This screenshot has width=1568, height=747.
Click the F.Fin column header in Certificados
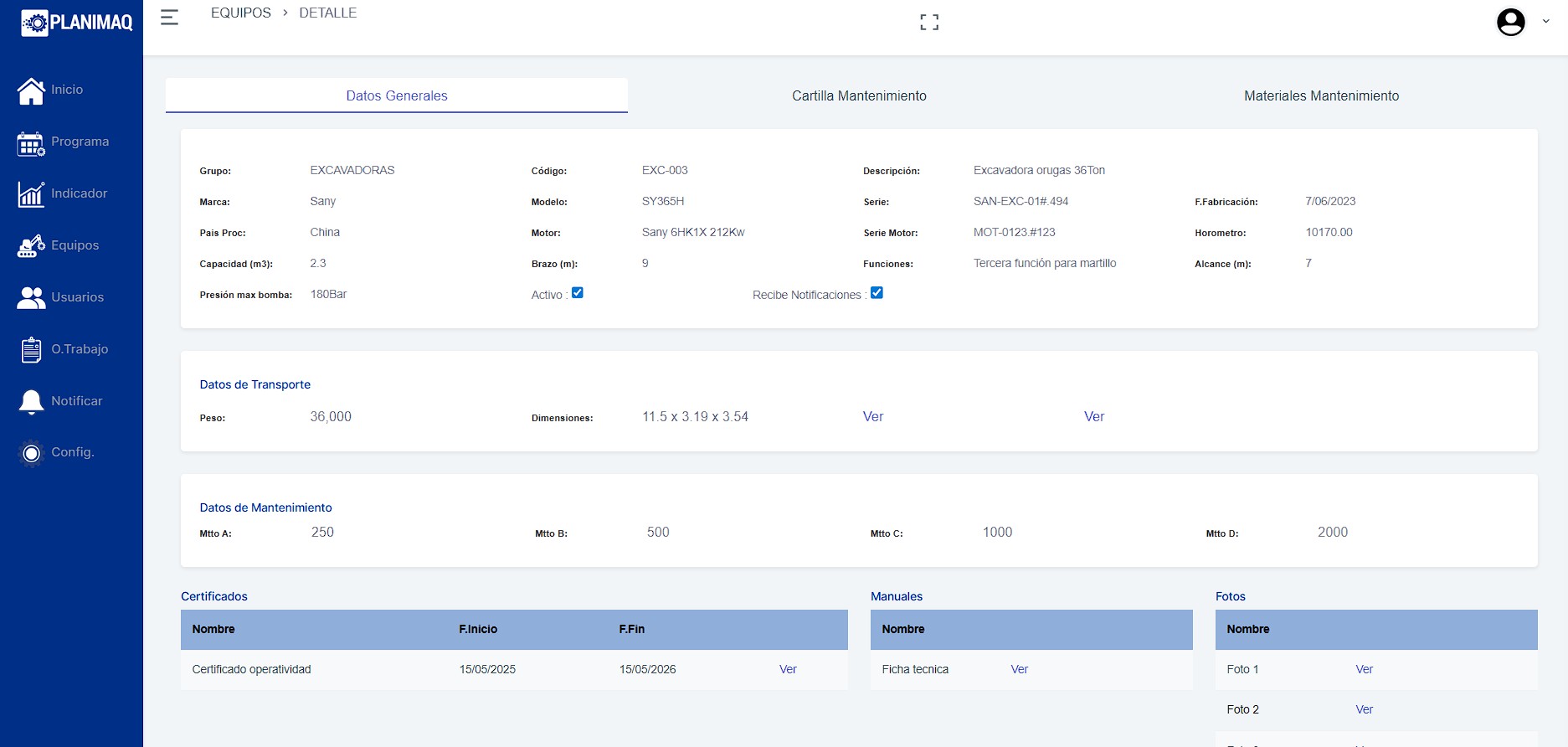[x=632, y=629]
